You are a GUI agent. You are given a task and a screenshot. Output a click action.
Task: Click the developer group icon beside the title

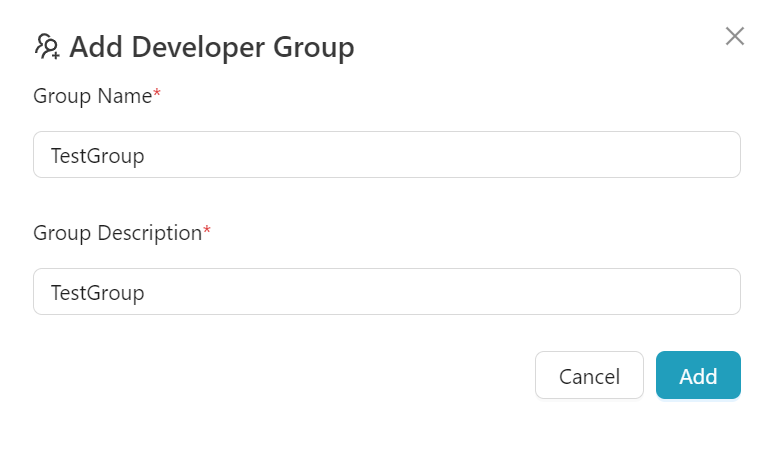click(46, 46)
